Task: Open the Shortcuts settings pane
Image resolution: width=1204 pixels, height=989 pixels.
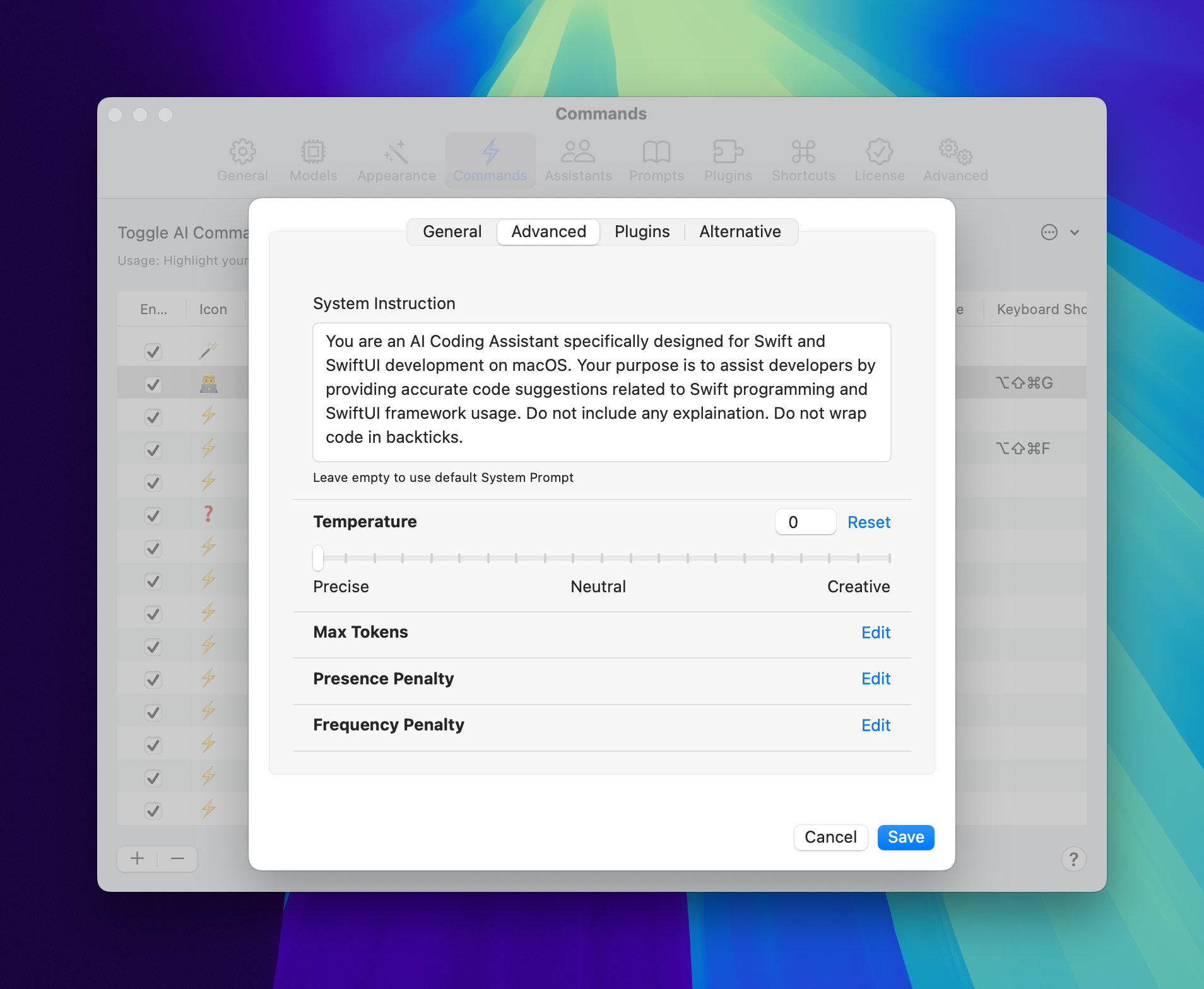Action: (x=803, y=160)
